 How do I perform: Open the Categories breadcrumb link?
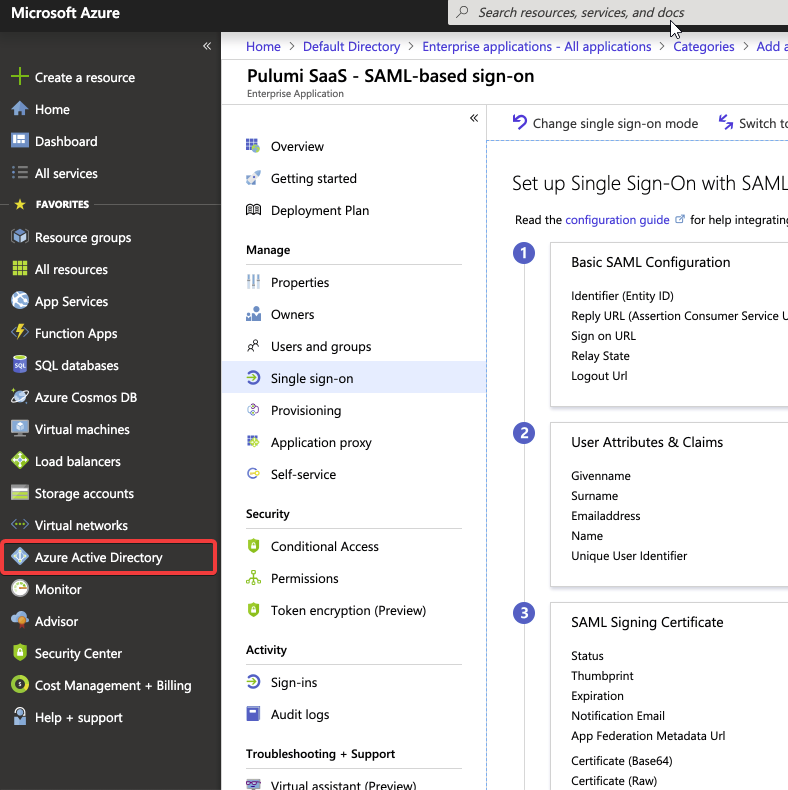(703, 47)
